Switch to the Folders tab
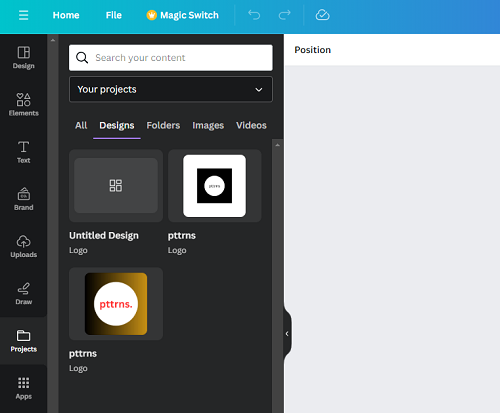This screenshot has width=500, height=413. click(x=163, y=125)
